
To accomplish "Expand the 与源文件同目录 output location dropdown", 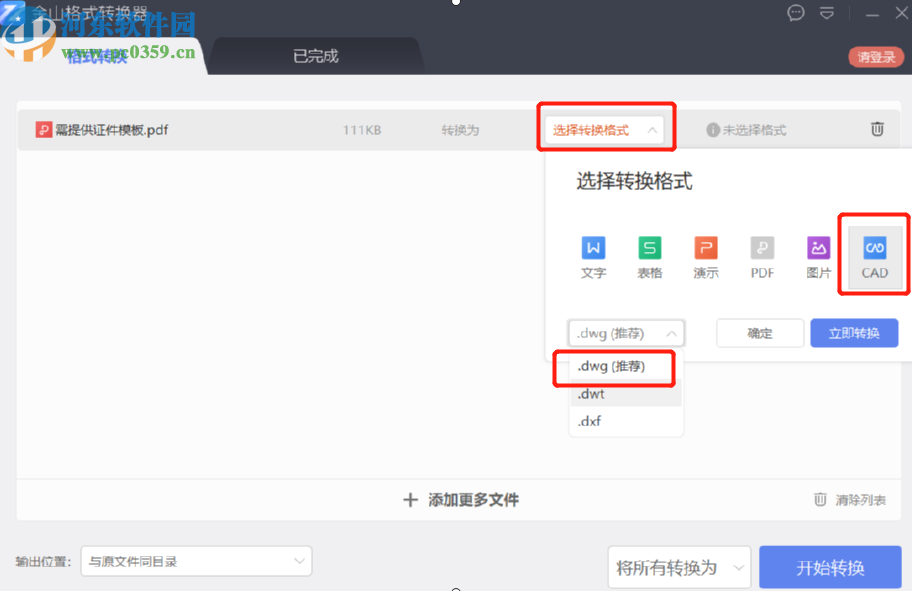I will [x=195, y=562].
